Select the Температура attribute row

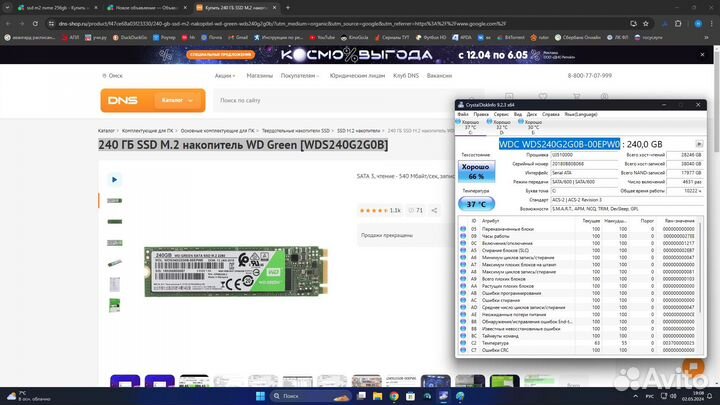point(579,343)
